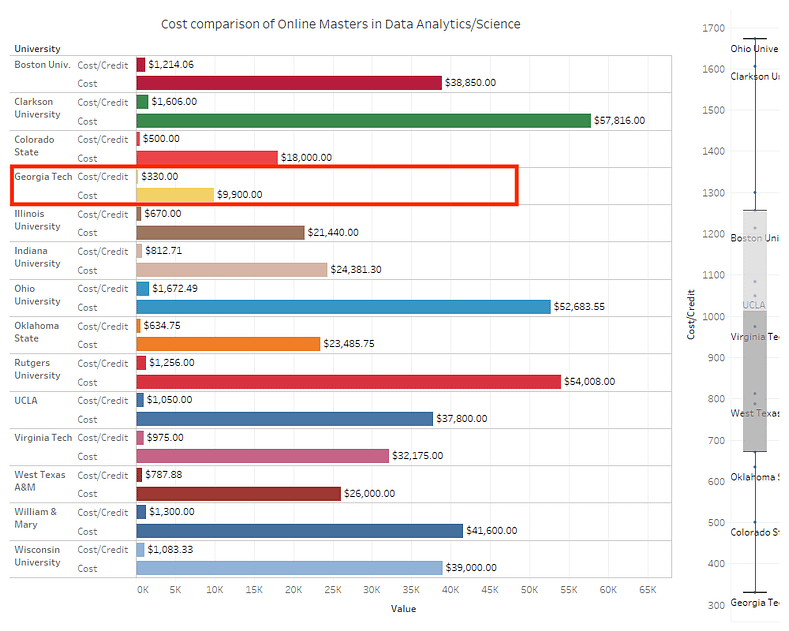
Task: Select the William & Mary $41,600.00 bar
Action: [299, 531]
